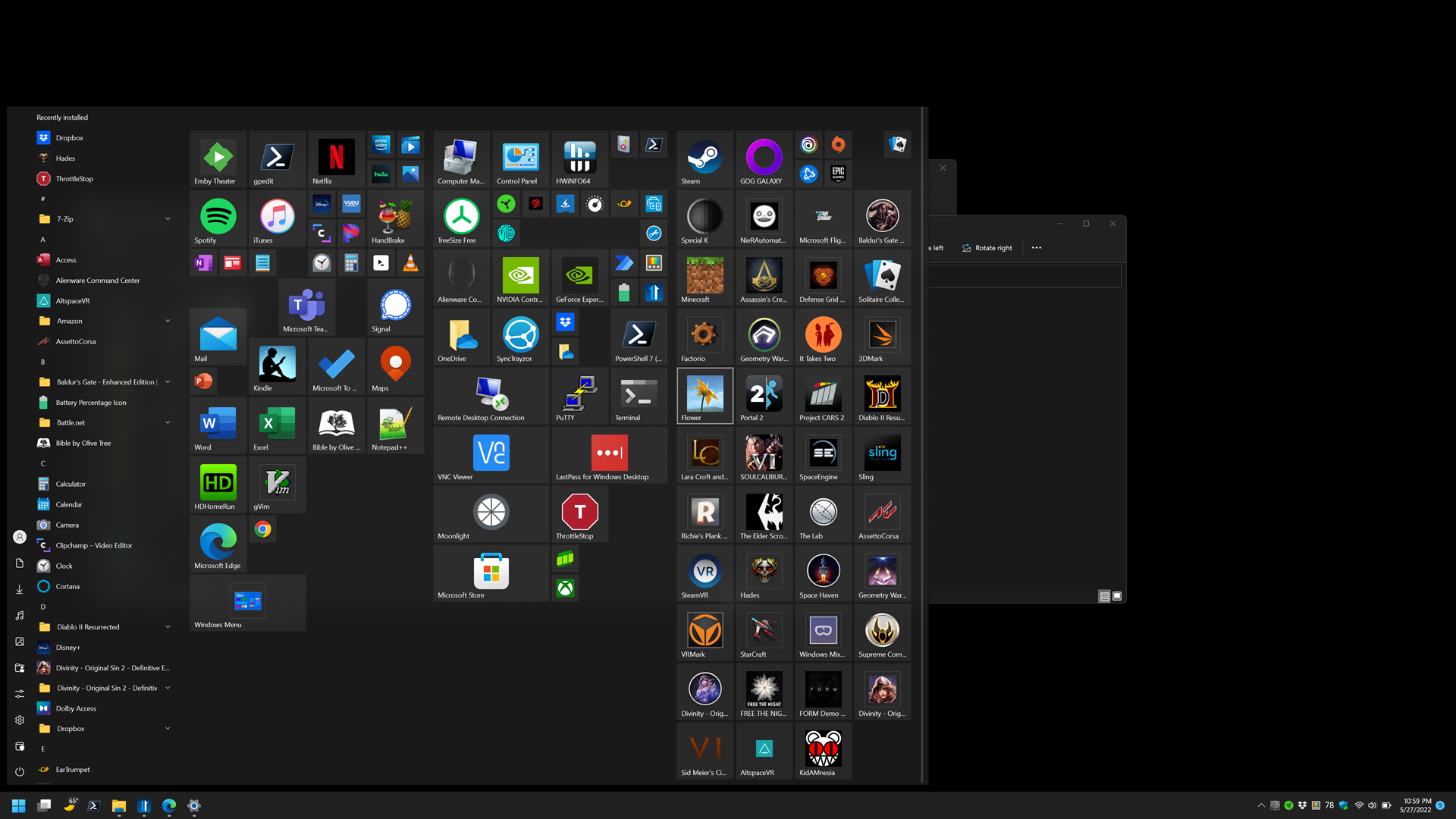1456x819 pixels.
Task: Open the Xbox small tile
Action: pos(566,588)
